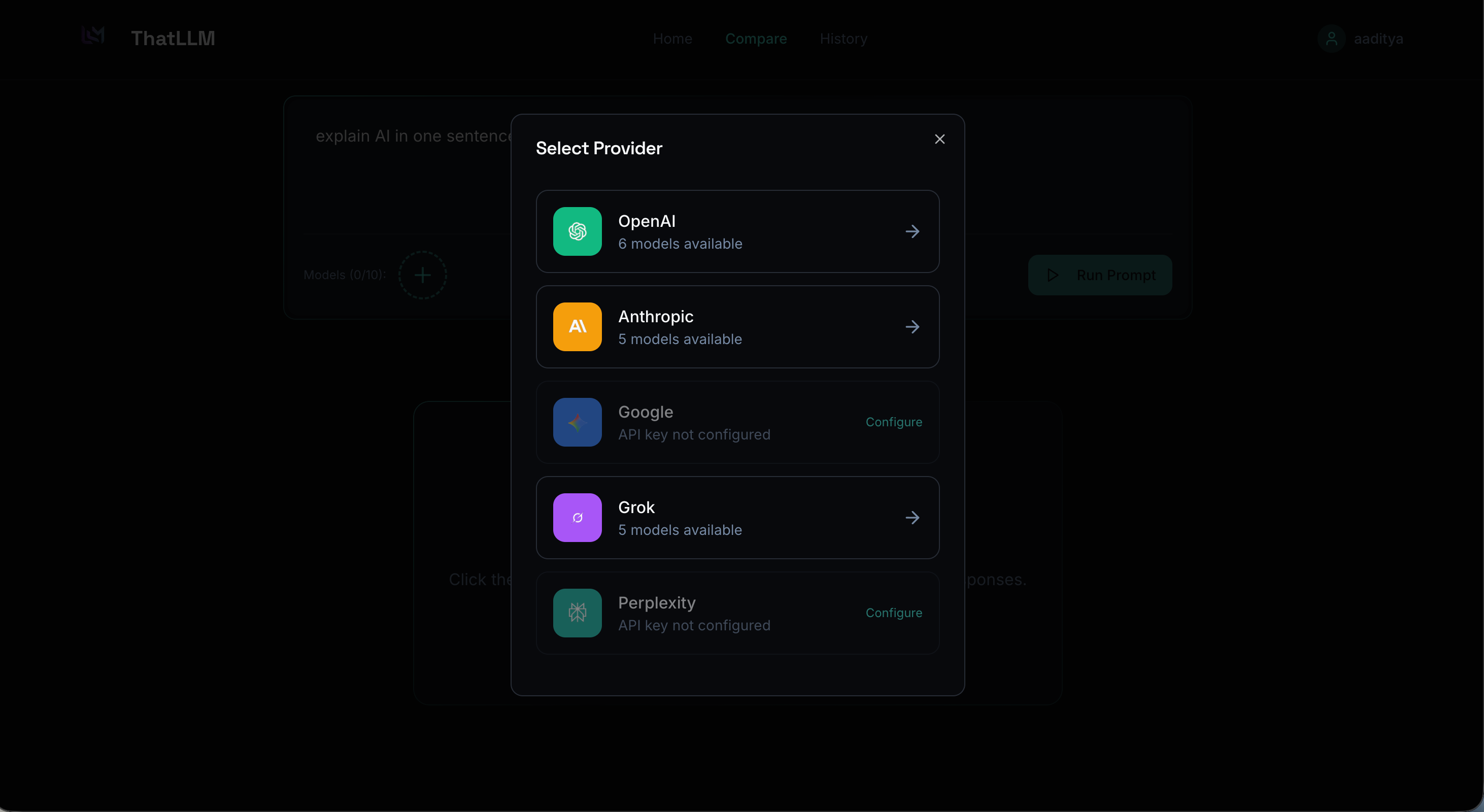Click the ThatLLM logo icon

93,36
